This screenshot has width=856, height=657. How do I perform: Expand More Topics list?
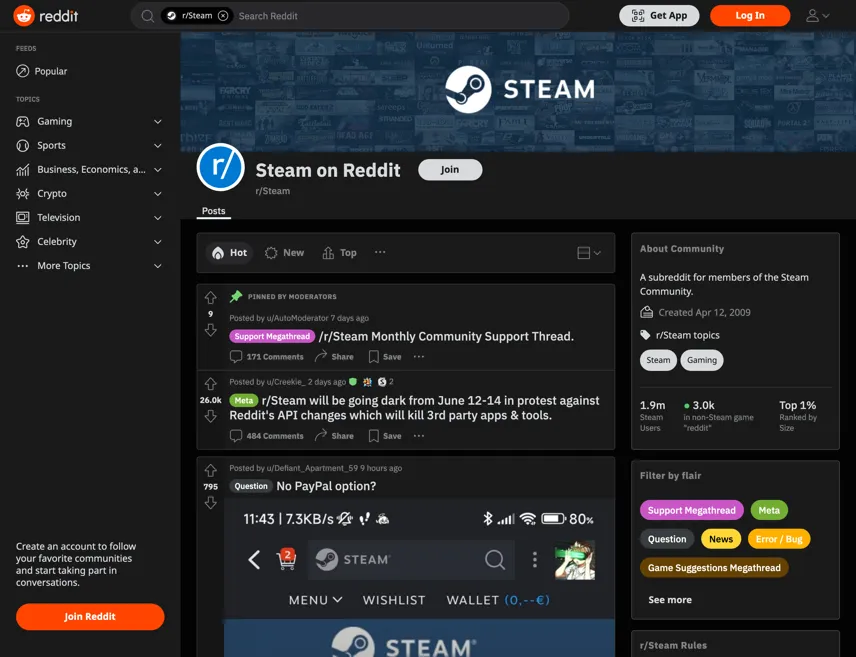[x=158, y=265]
